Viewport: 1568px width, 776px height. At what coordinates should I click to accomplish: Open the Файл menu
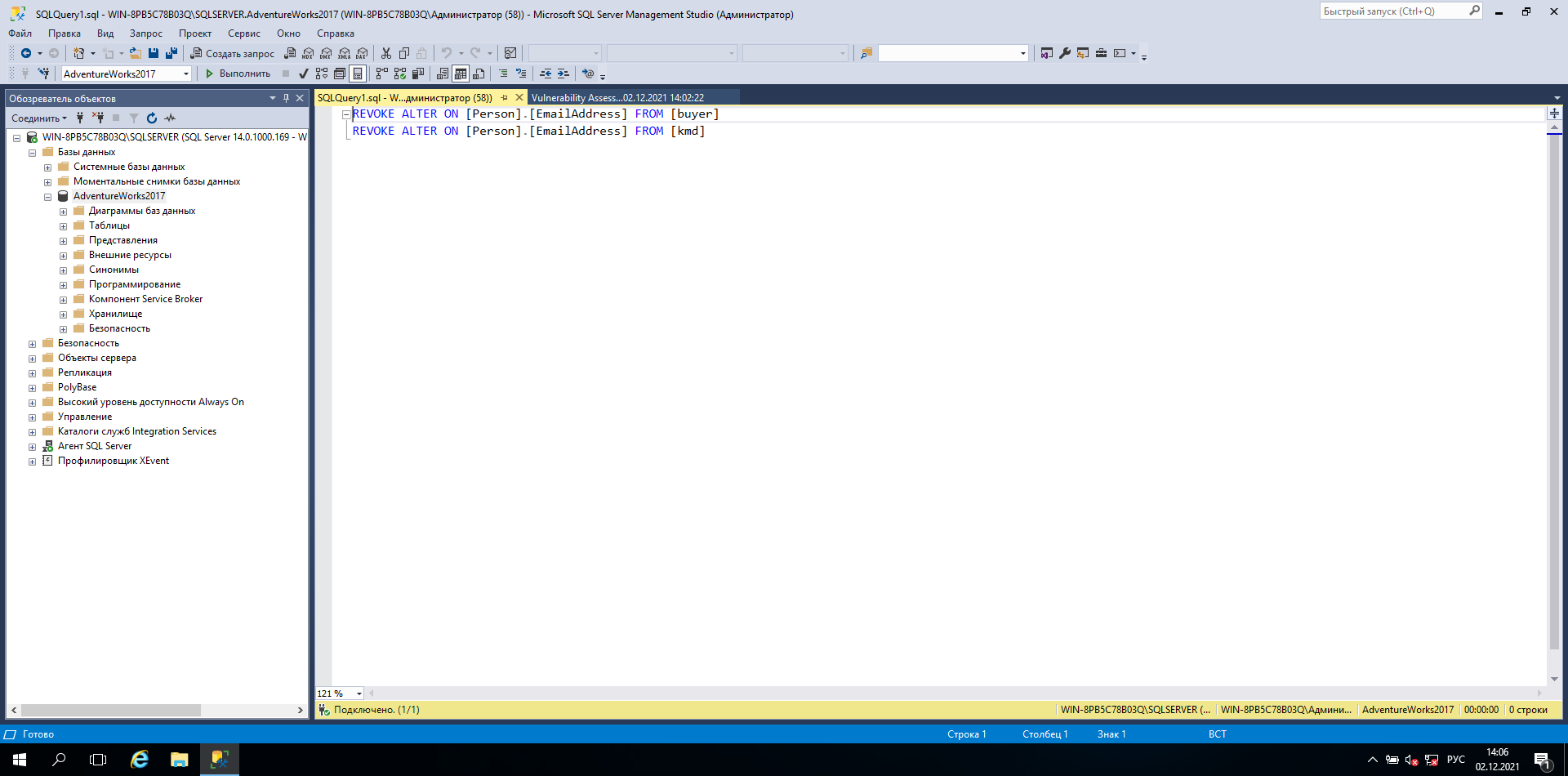point(20,33)
